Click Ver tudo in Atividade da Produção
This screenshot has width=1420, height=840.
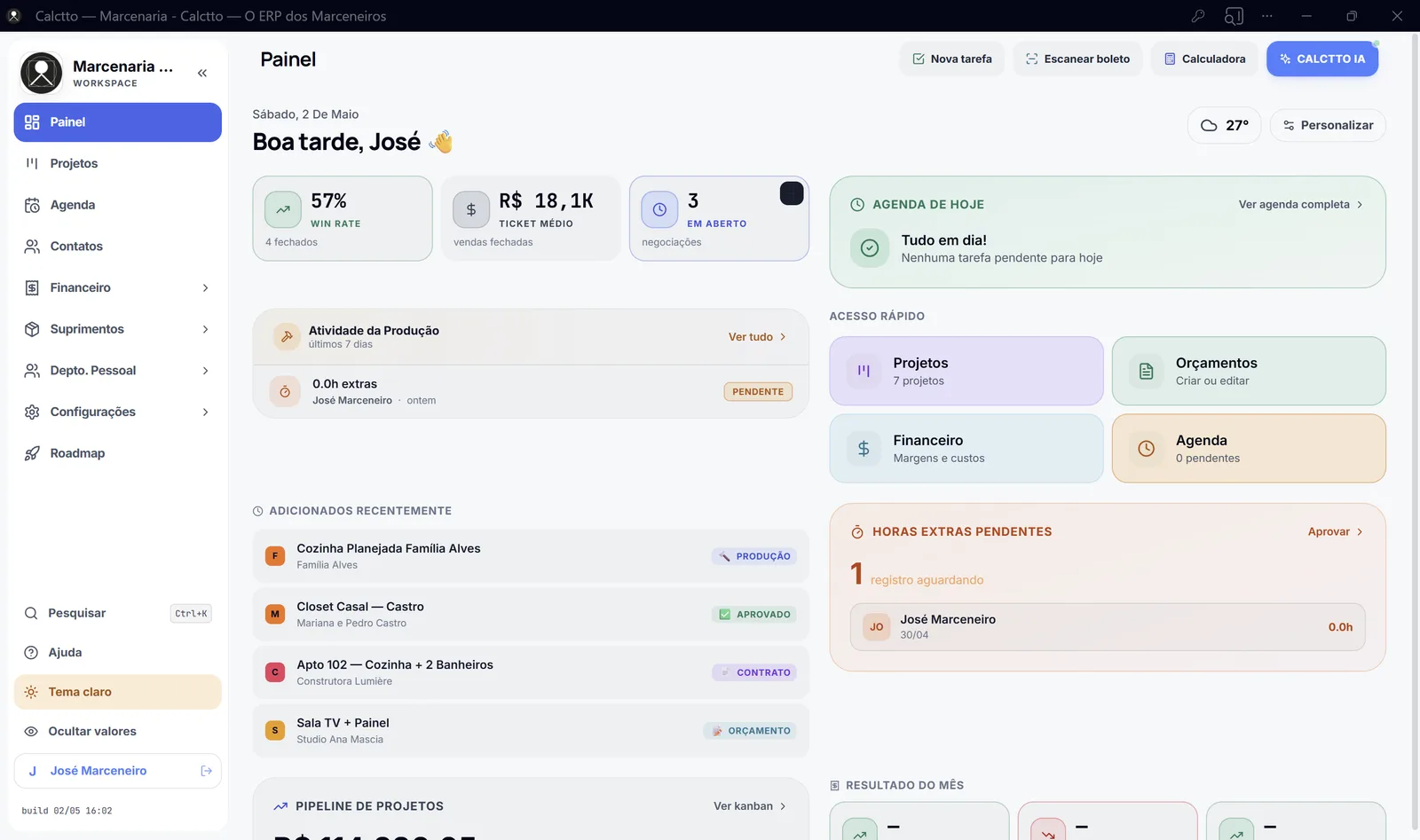[x=757, y=337]
